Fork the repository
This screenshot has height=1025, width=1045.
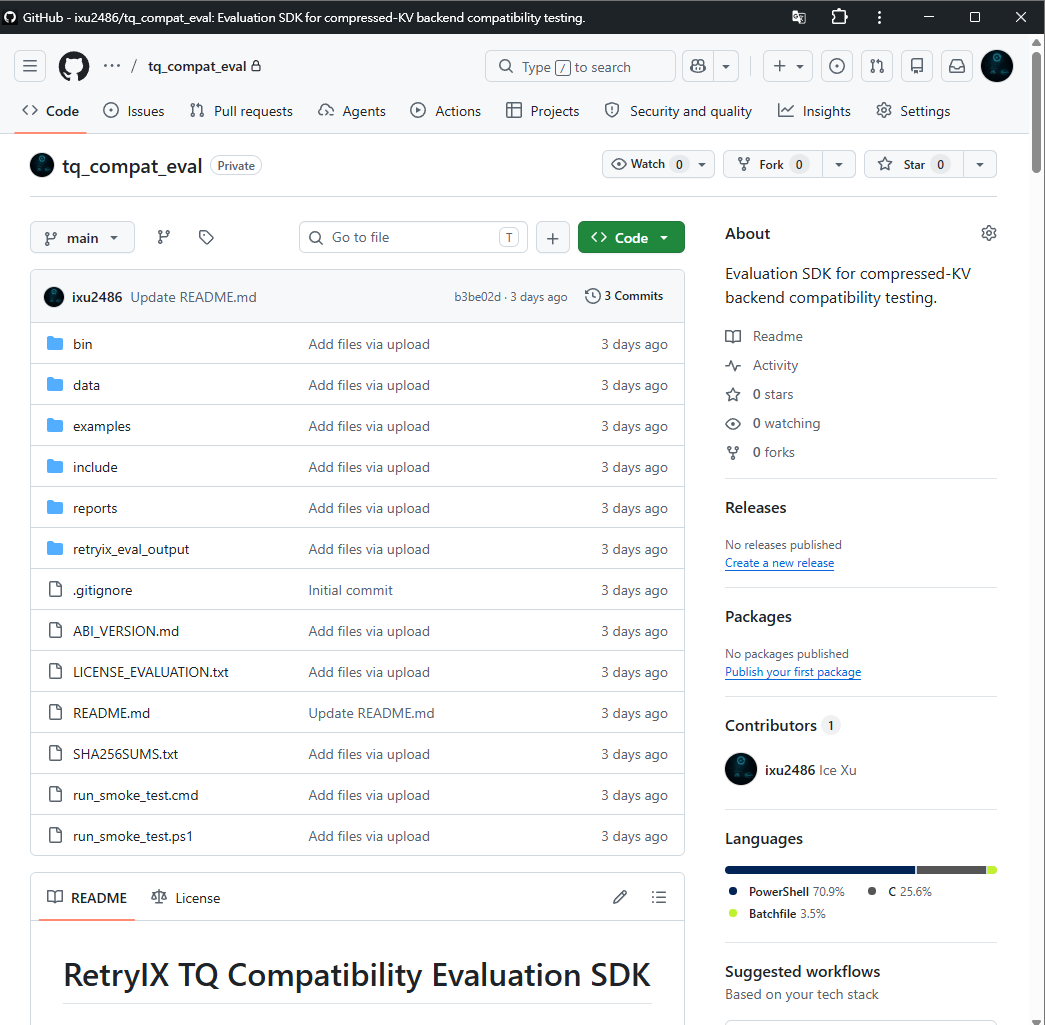[772, 164]
